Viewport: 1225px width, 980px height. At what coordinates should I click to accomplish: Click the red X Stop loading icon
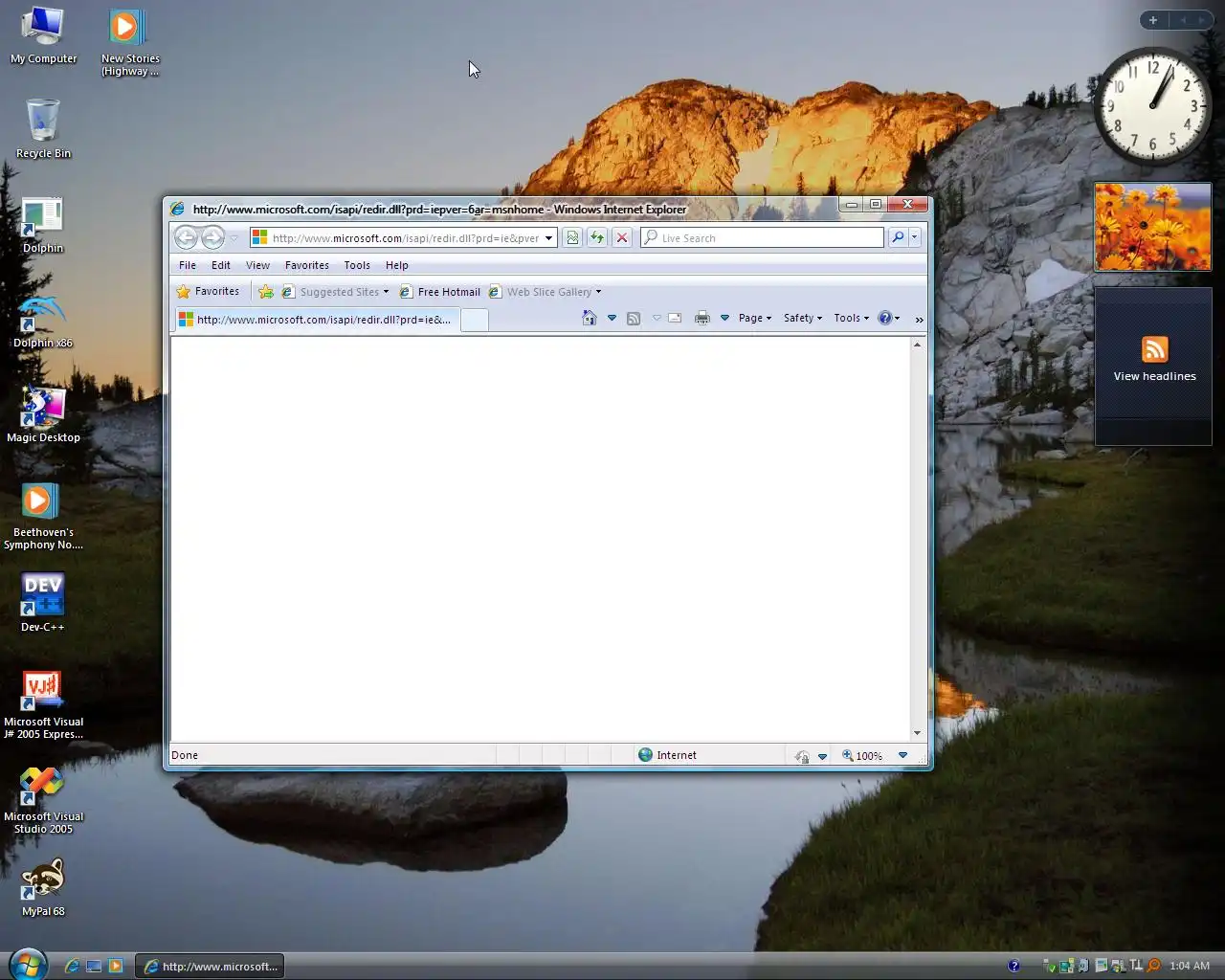(x=622, y=237)
